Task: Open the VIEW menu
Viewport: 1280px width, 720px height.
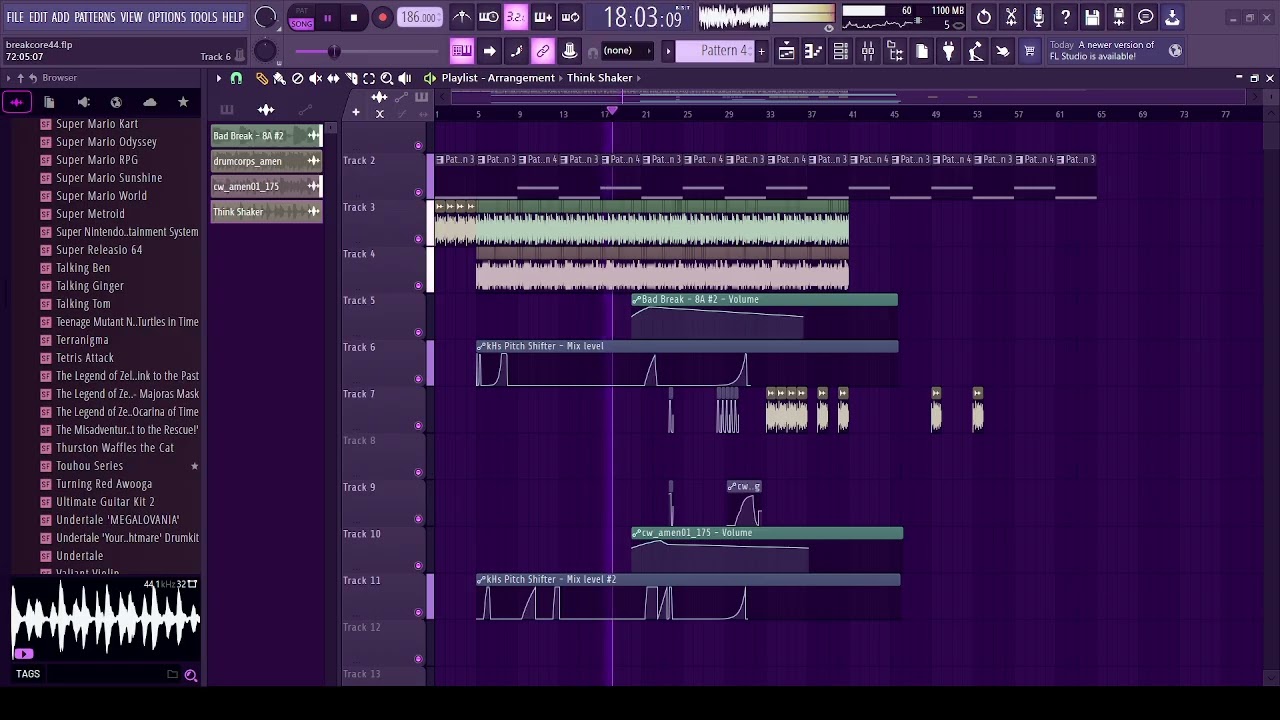Action: coord(132,18)
